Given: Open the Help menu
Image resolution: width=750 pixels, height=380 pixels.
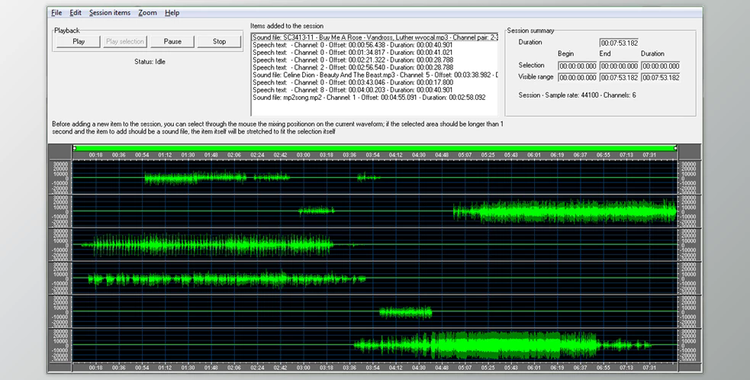Looking at the screenshot, I should pos(172,13).
